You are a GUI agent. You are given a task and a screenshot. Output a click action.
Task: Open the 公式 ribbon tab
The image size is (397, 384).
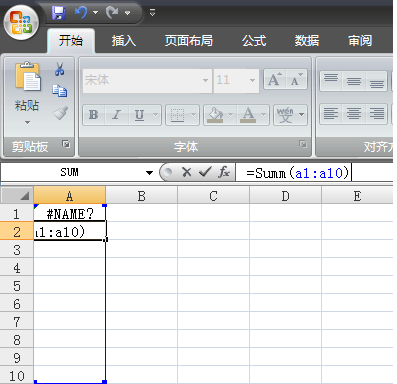[x=254, y=41]
